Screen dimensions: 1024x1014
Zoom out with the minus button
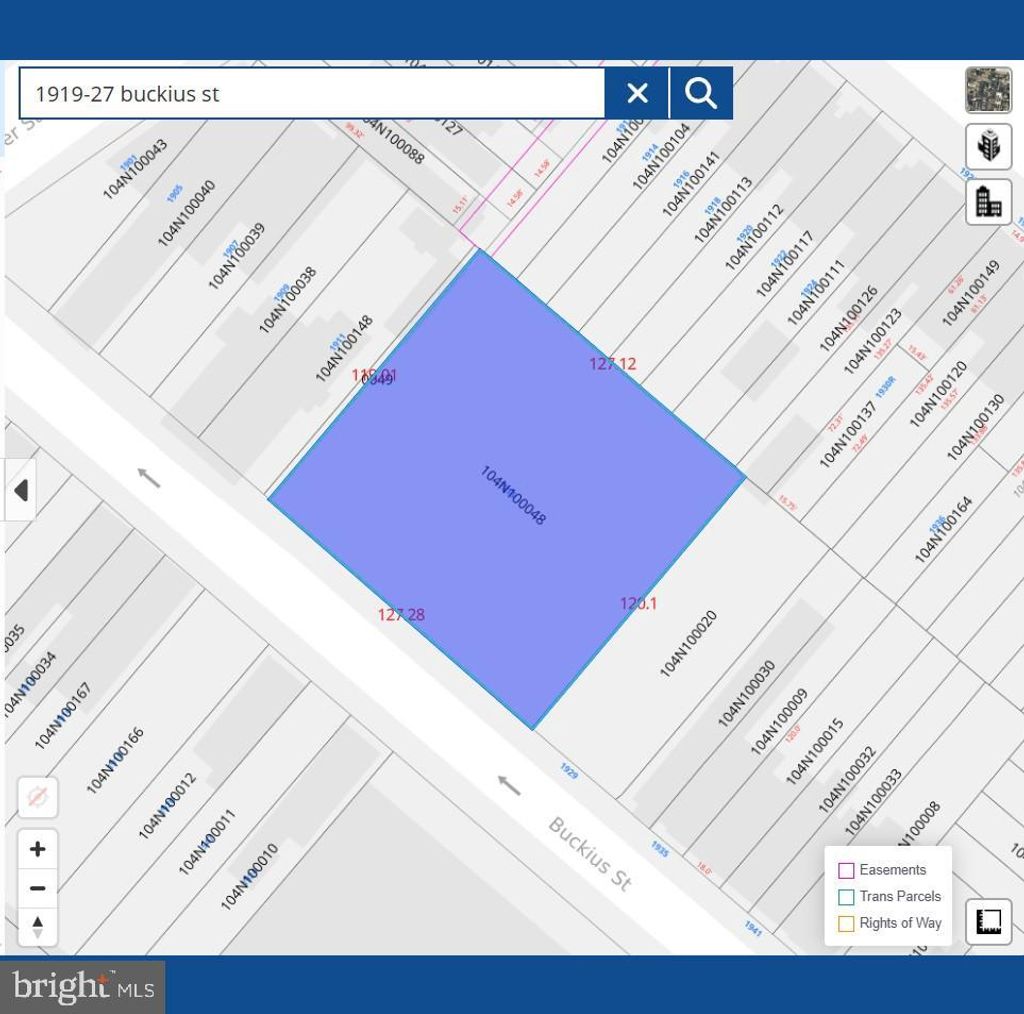point(38,888)
